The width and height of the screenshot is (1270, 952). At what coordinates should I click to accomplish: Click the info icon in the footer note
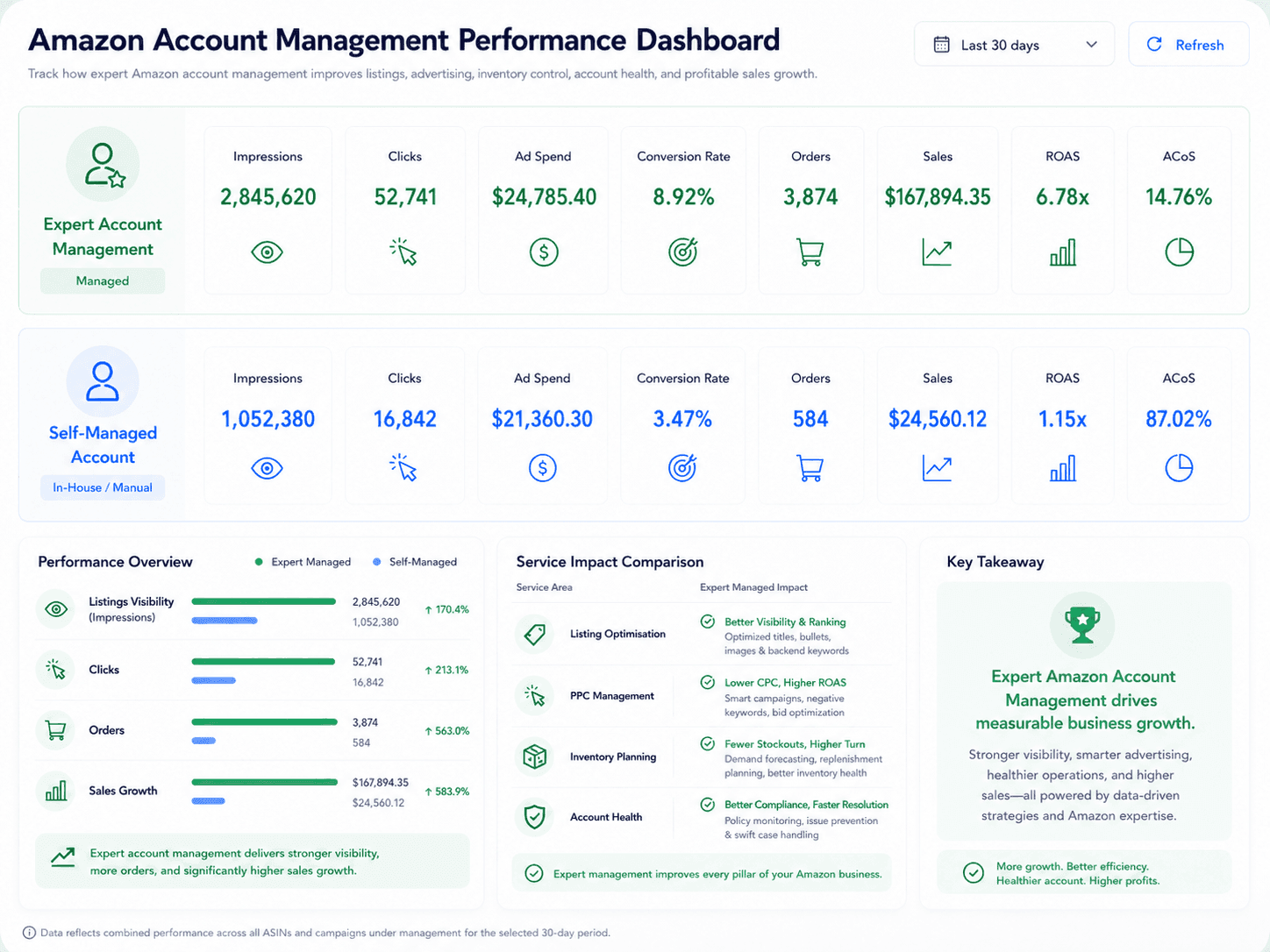29,933
